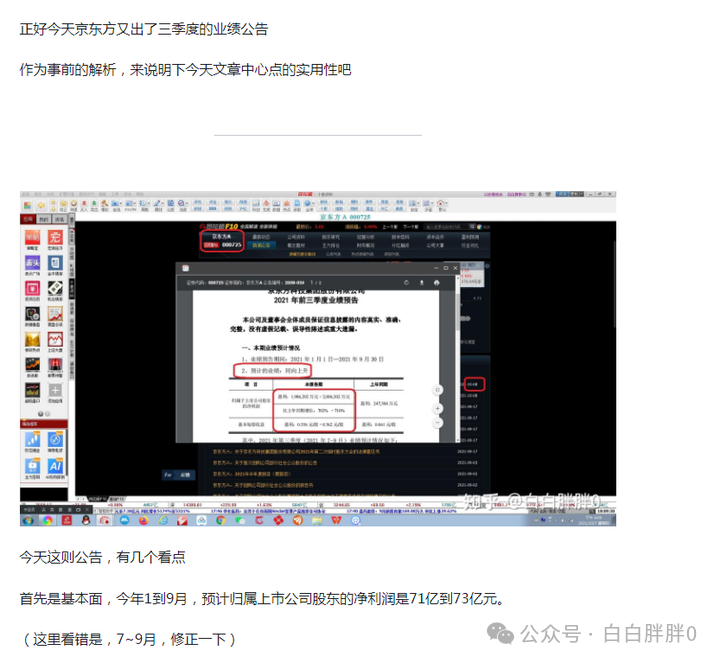Click the heading '京东方 A 000725' above the F10 panel
The height and width of the screenshot is (663, 720).
[345, 217]
